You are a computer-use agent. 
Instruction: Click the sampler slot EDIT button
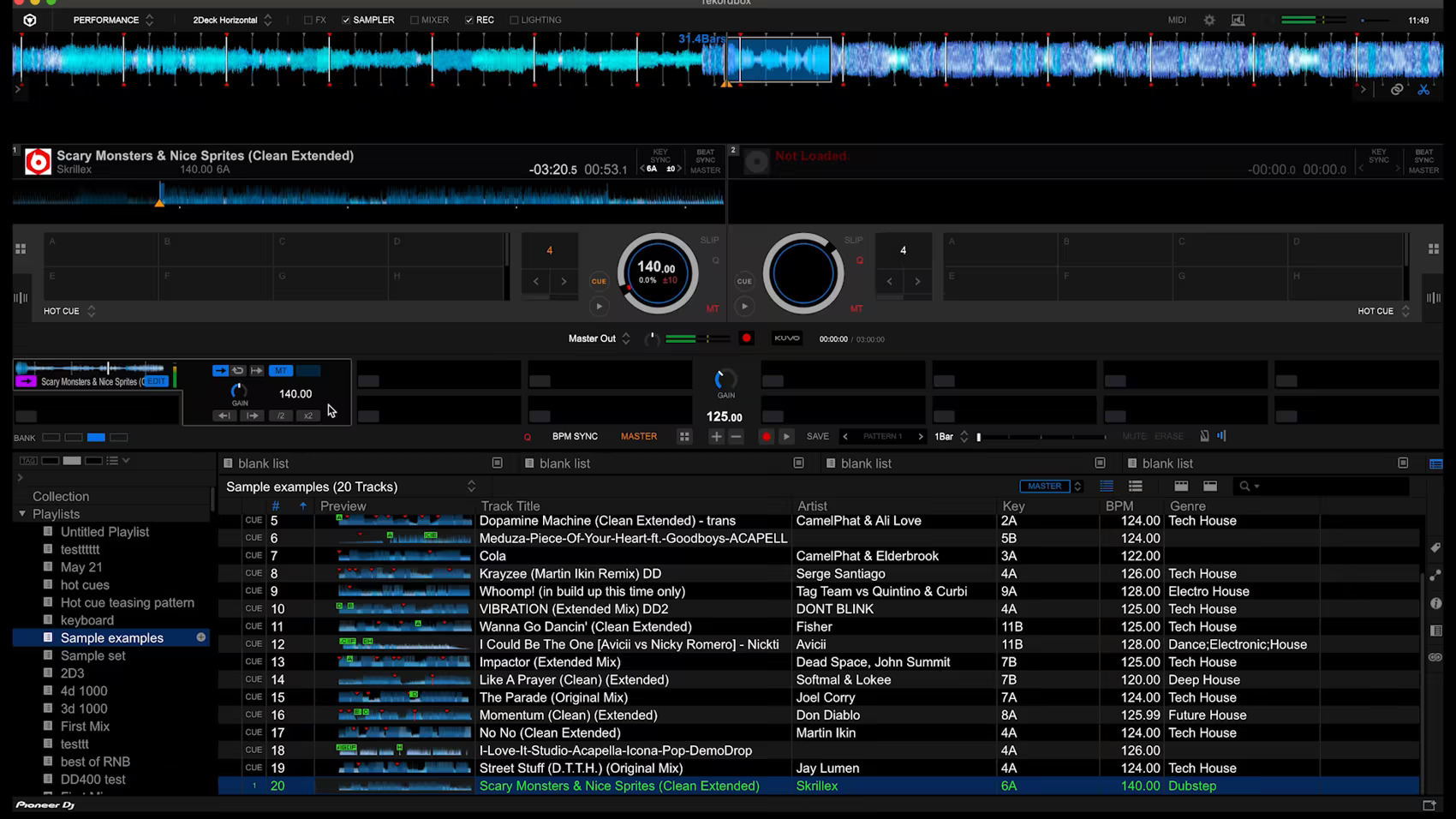(156, 381)
